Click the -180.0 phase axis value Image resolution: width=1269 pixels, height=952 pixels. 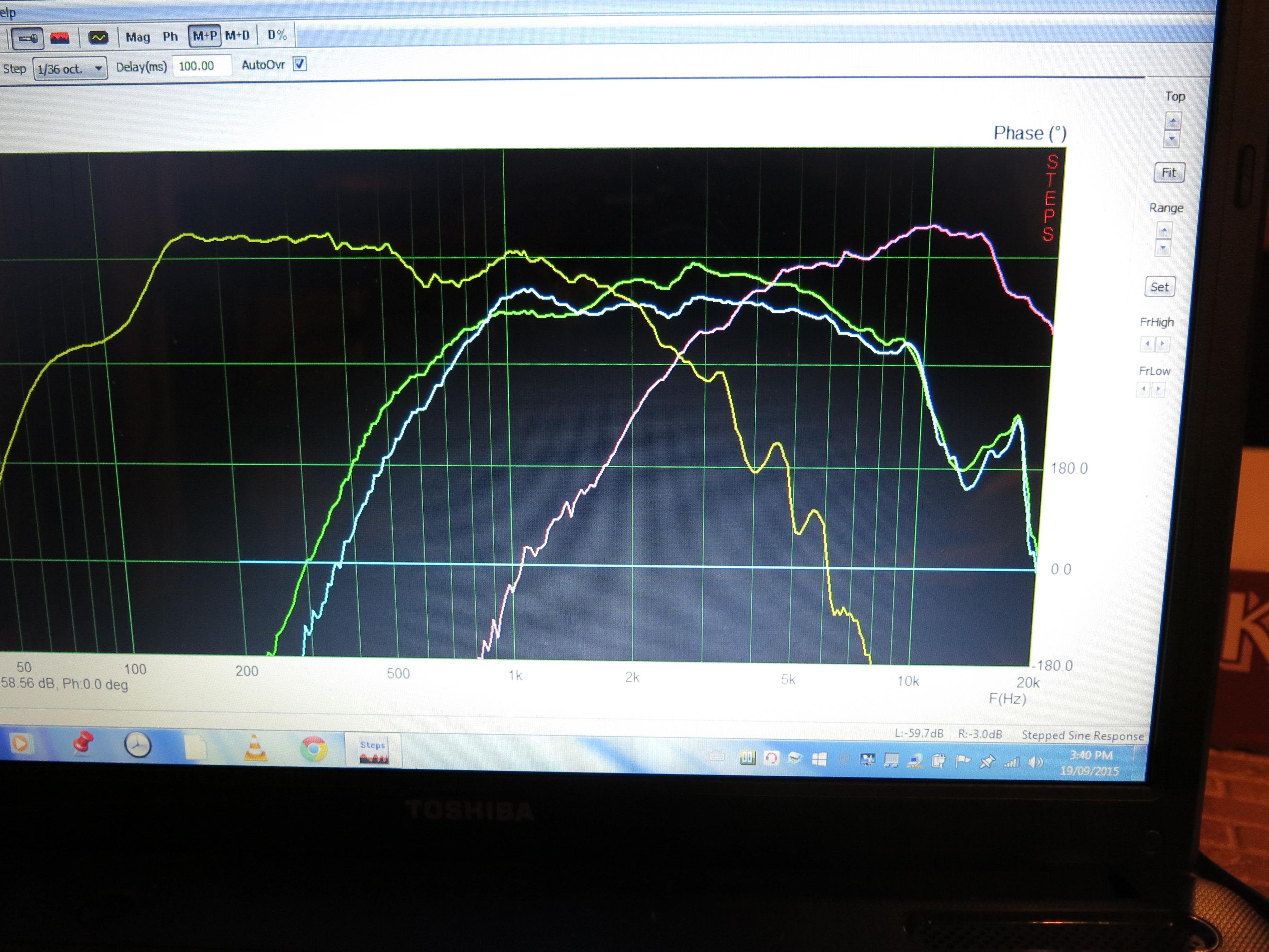point(1052,665)
